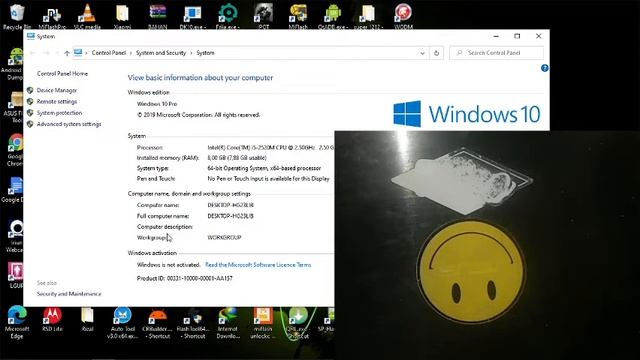Screen dimensions: 640x360
Task: Open Microsoft Edge desktop shortcut
Action: pyautogui.click(x=17, y=322)
